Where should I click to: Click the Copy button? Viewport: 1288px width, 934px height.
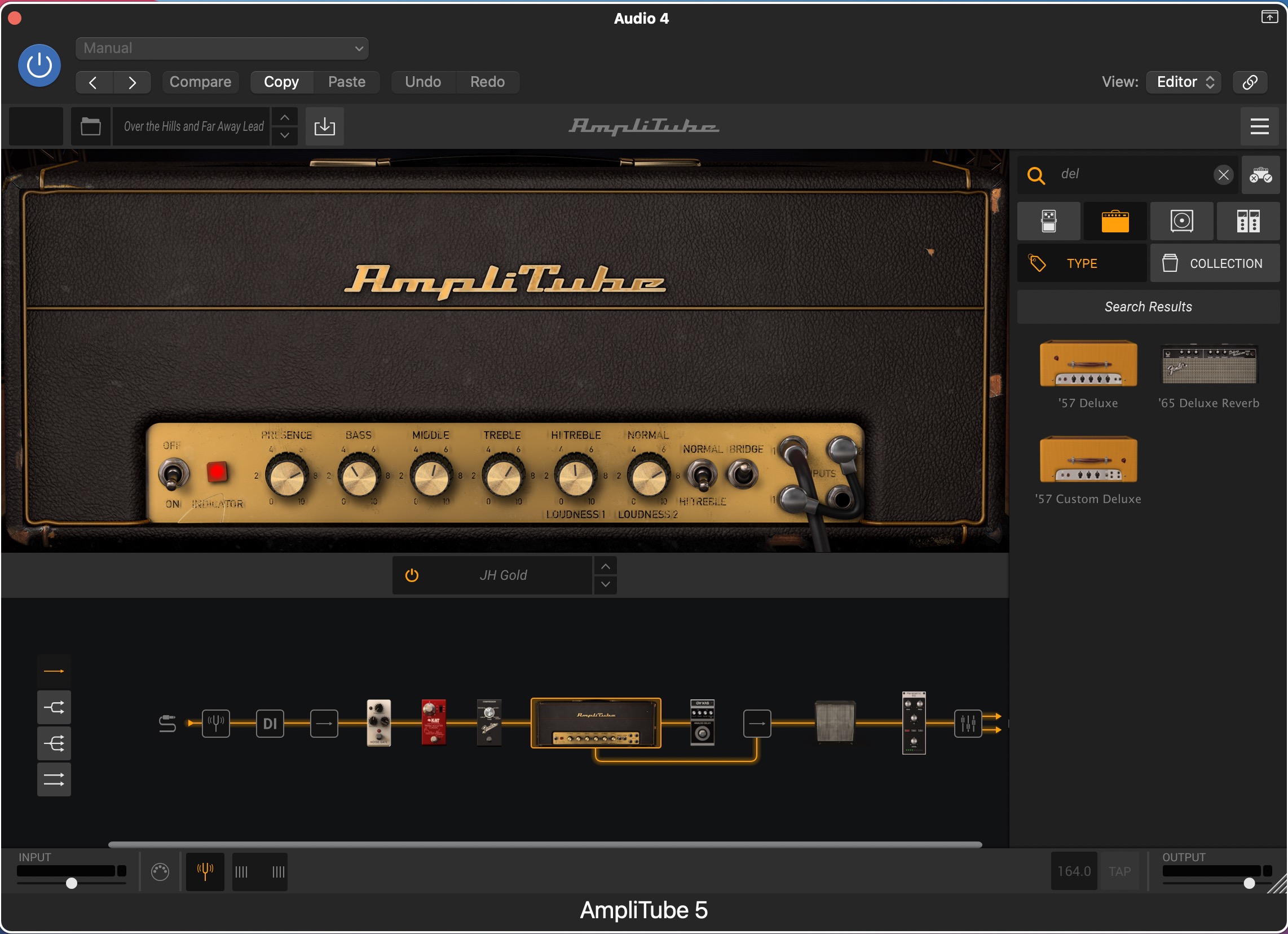click(281, 82)
